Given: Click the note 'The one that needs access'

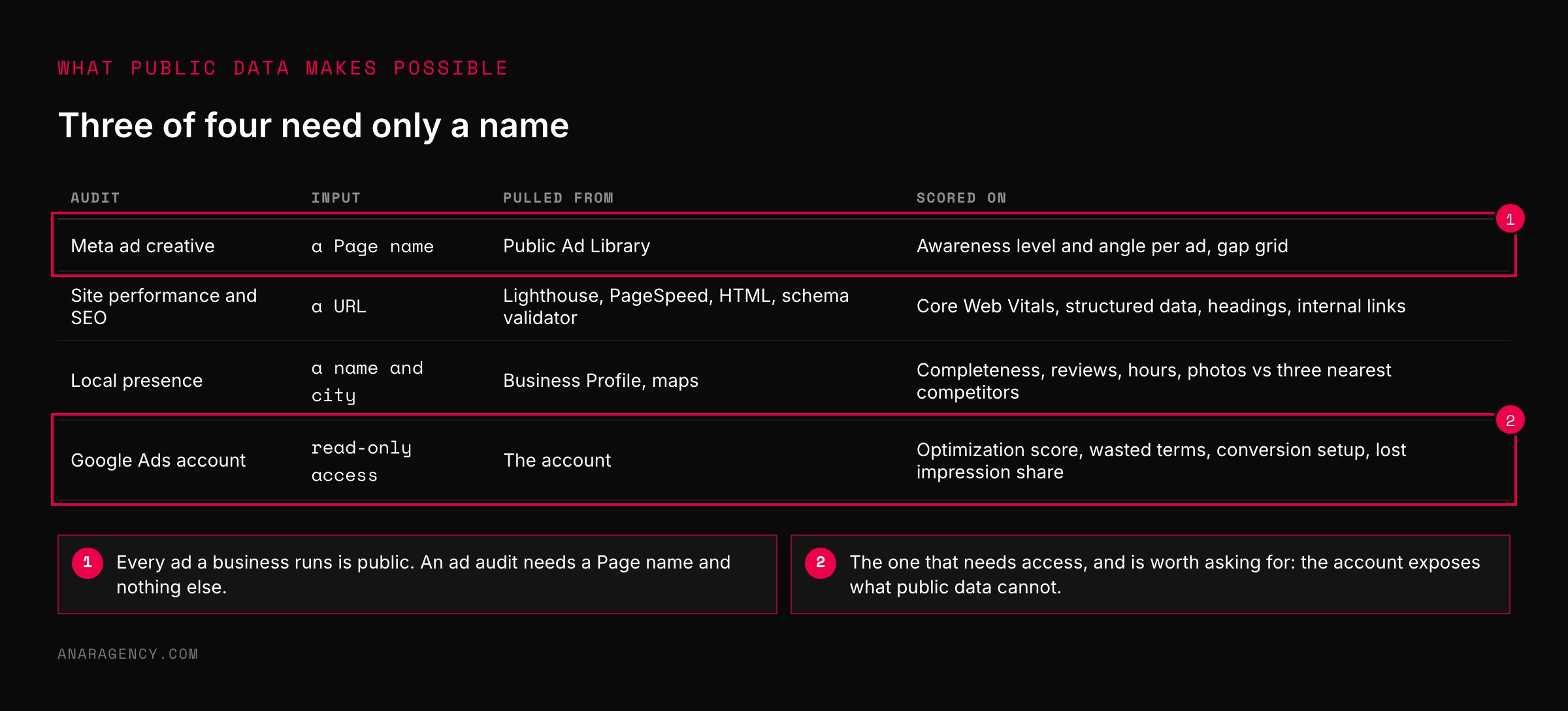Looking at the screenshot, I should point(1151,574).
